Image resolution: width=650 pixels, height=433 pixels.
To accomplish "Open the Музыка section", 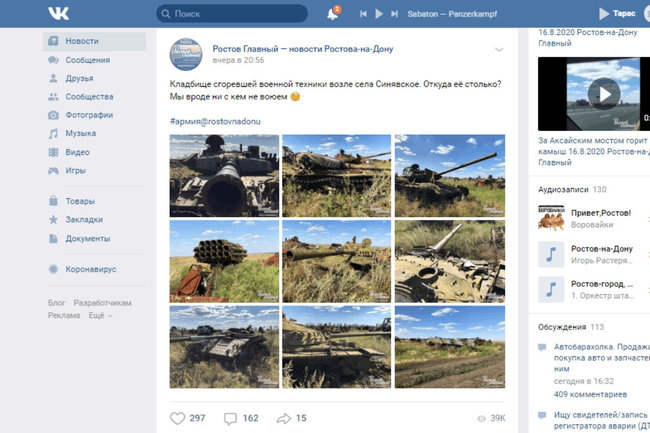I will point(80,133).
